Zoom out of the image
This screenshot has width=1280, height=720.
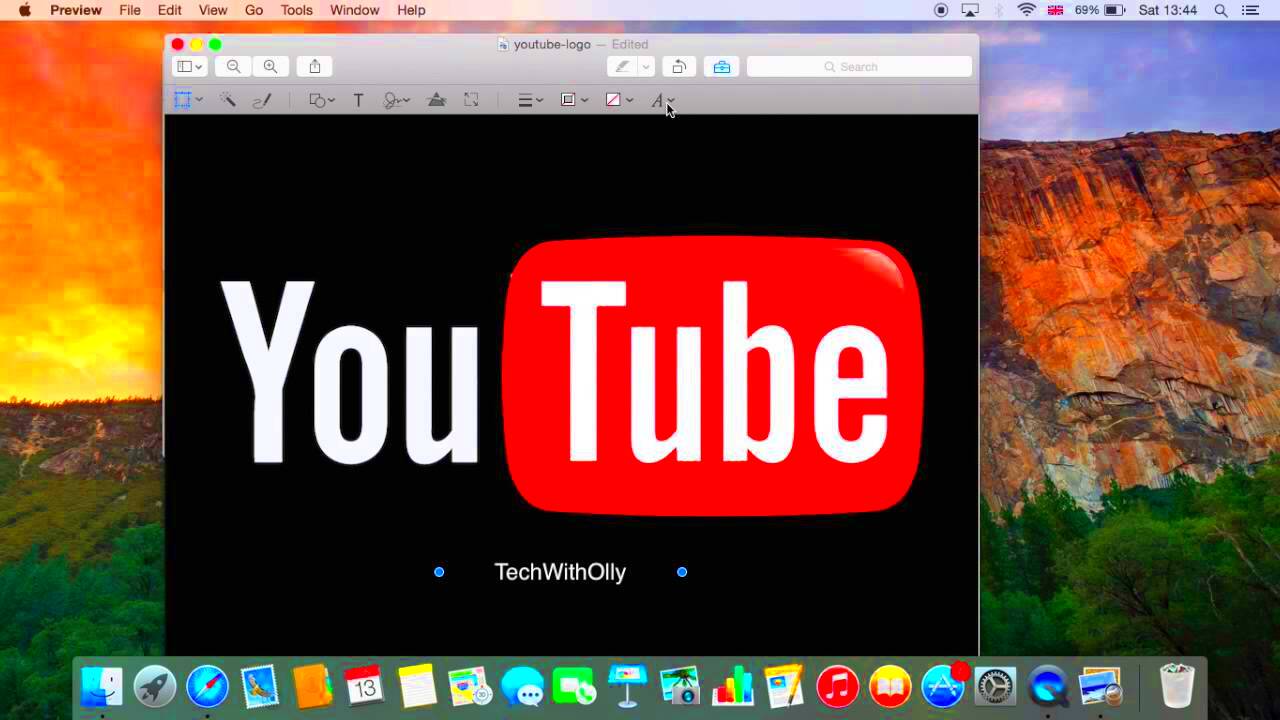pyautogui.click(x=233, y=67)
